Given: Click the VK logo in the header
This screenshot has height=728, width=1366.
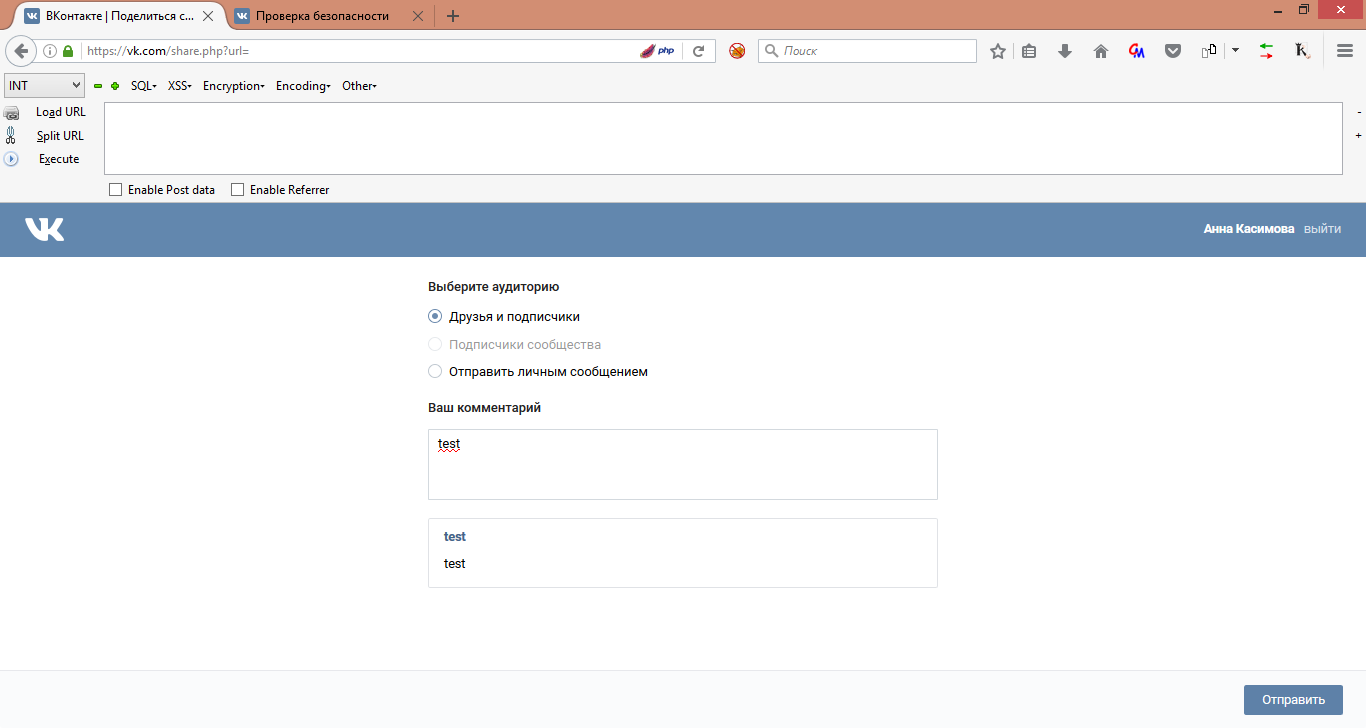Looking at the screenshot, I should tap(45, 230).
